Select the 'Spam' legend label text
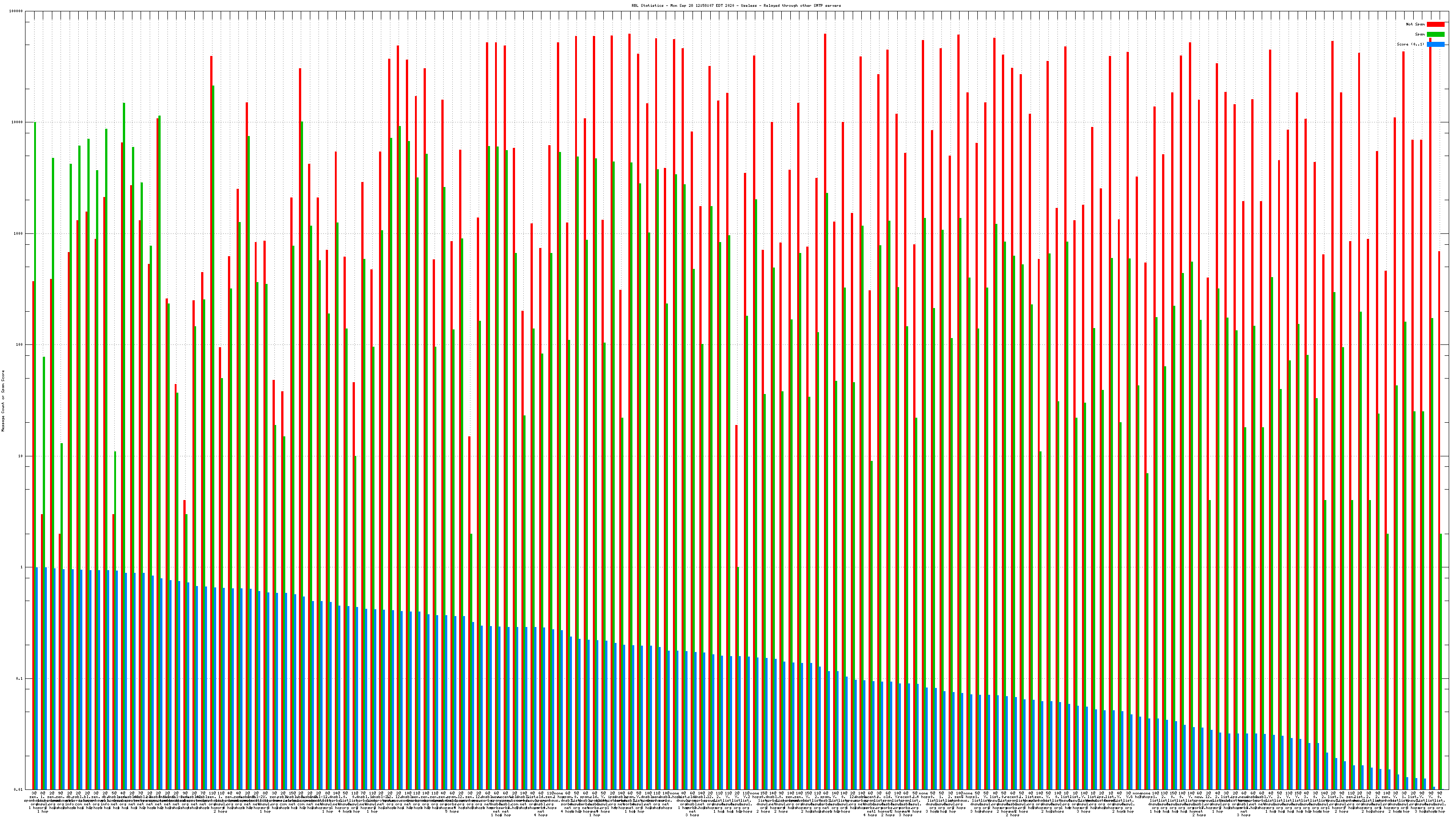1456x819 pixels. [x=1420, y=35]
